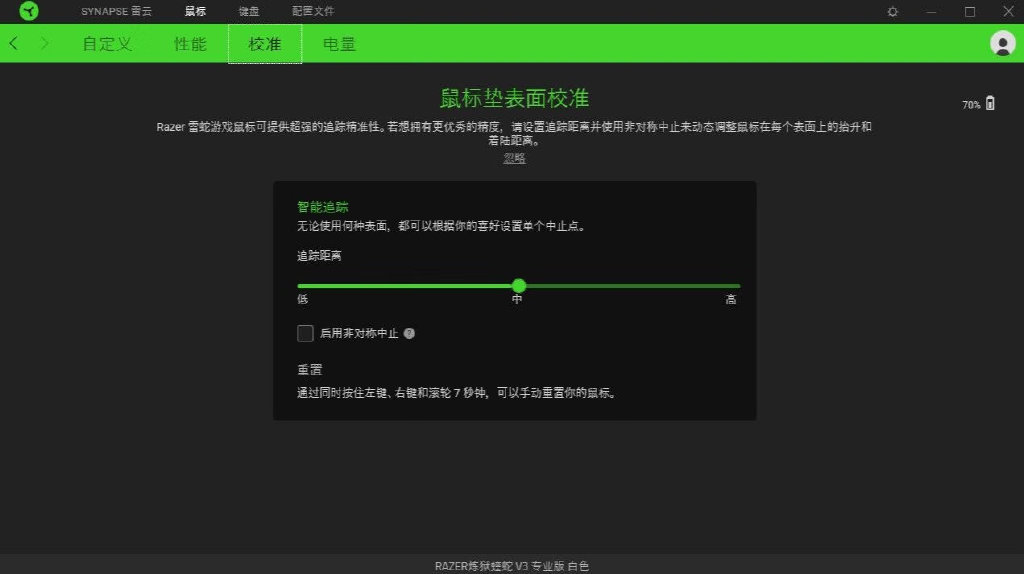Open the 配置文件 menu
This screenshot has height=574, width=1024.
pos(313,11)
